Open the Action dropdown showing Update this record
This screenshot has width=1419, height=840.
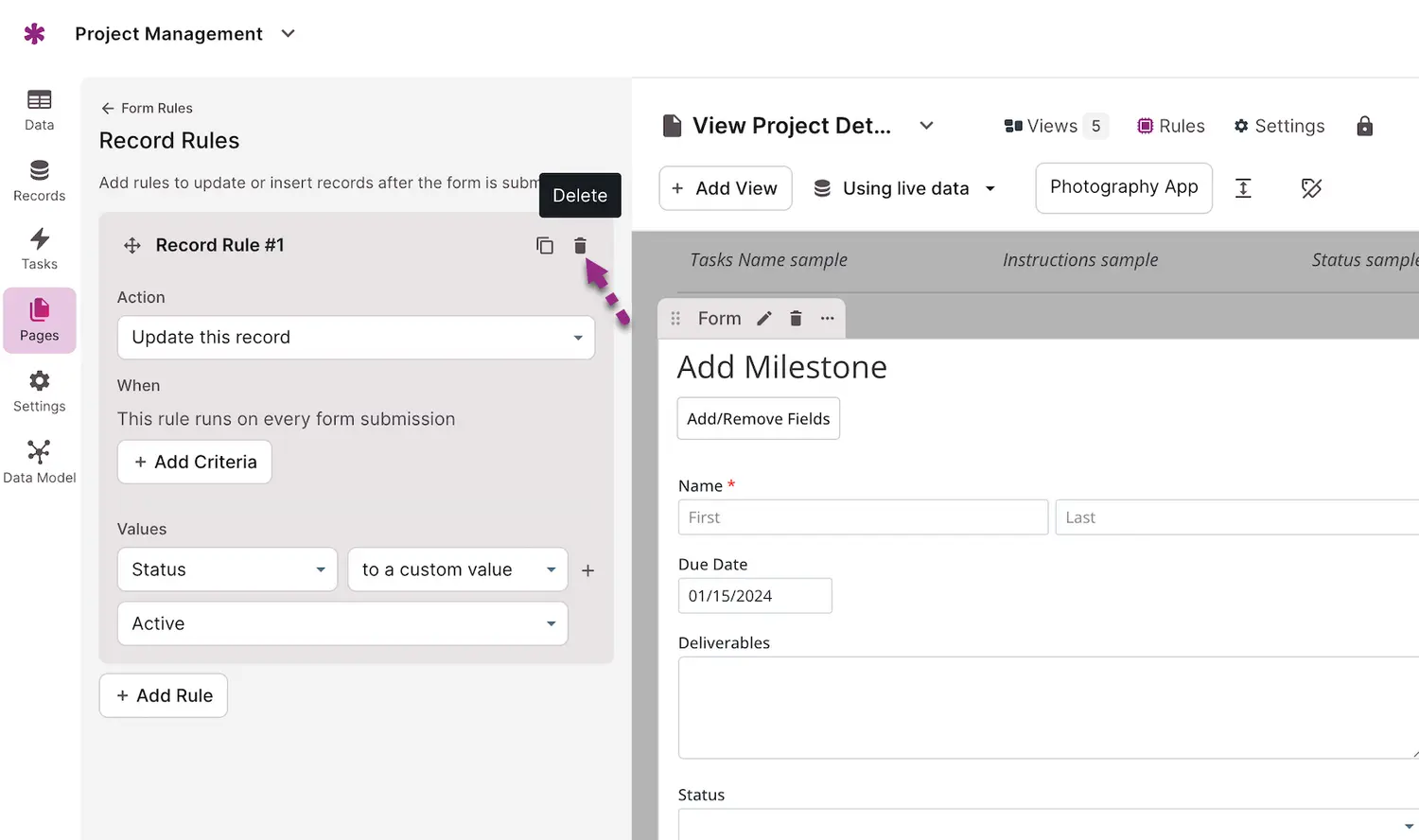tap(356, 338)
